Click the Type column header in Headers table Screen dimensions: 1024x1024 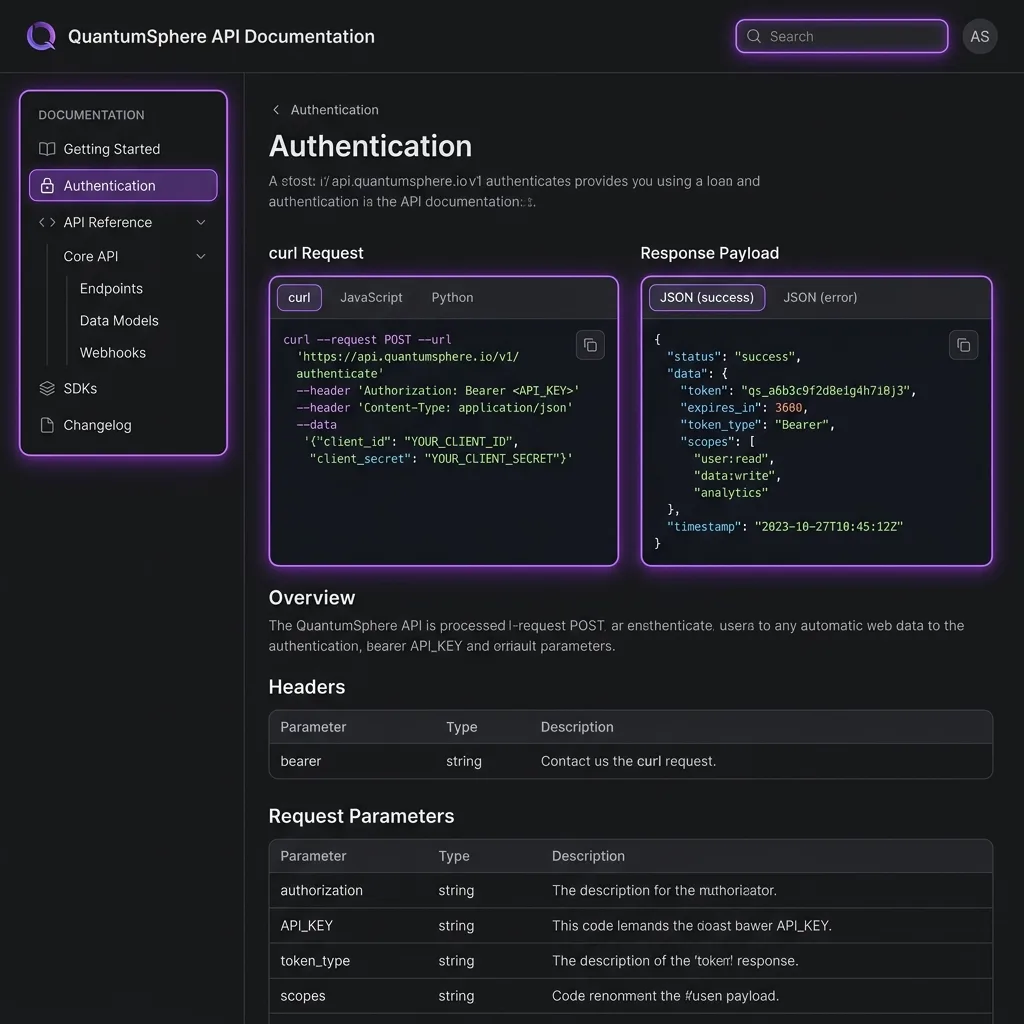(x=462, y=727)
